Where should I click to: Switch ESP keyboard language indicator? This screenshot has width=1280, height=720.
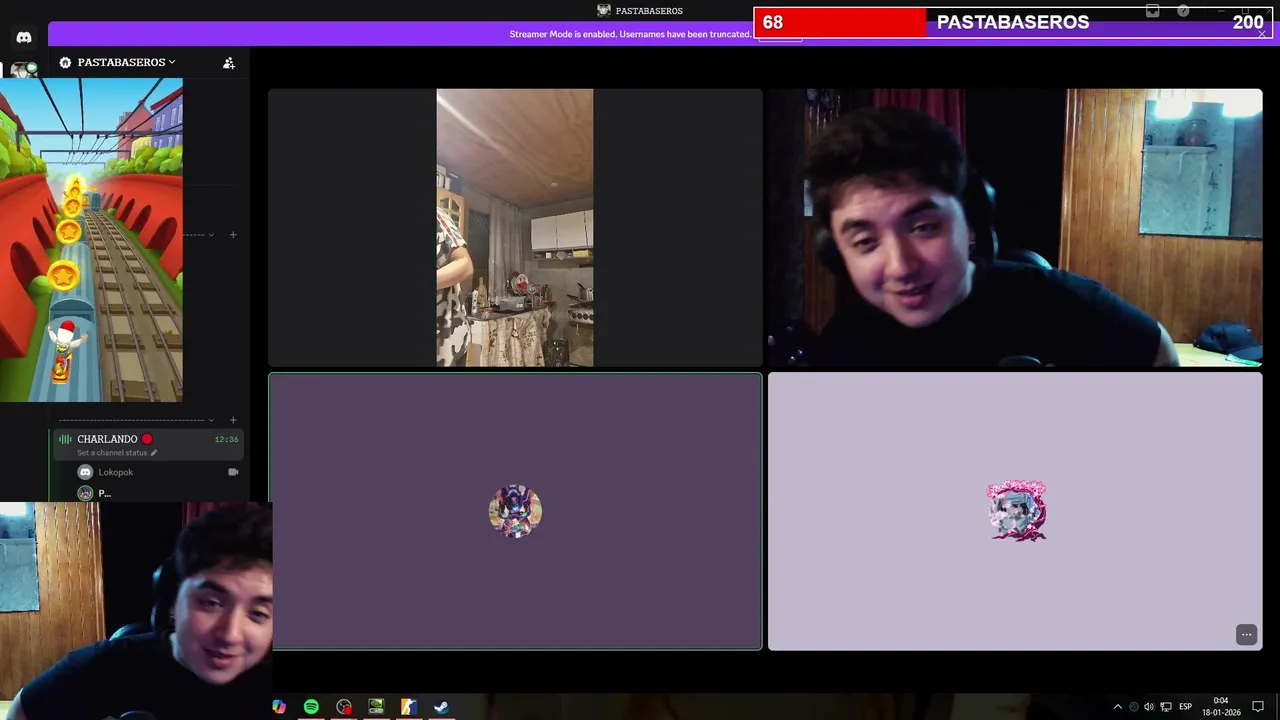(x=1185, y=707)
